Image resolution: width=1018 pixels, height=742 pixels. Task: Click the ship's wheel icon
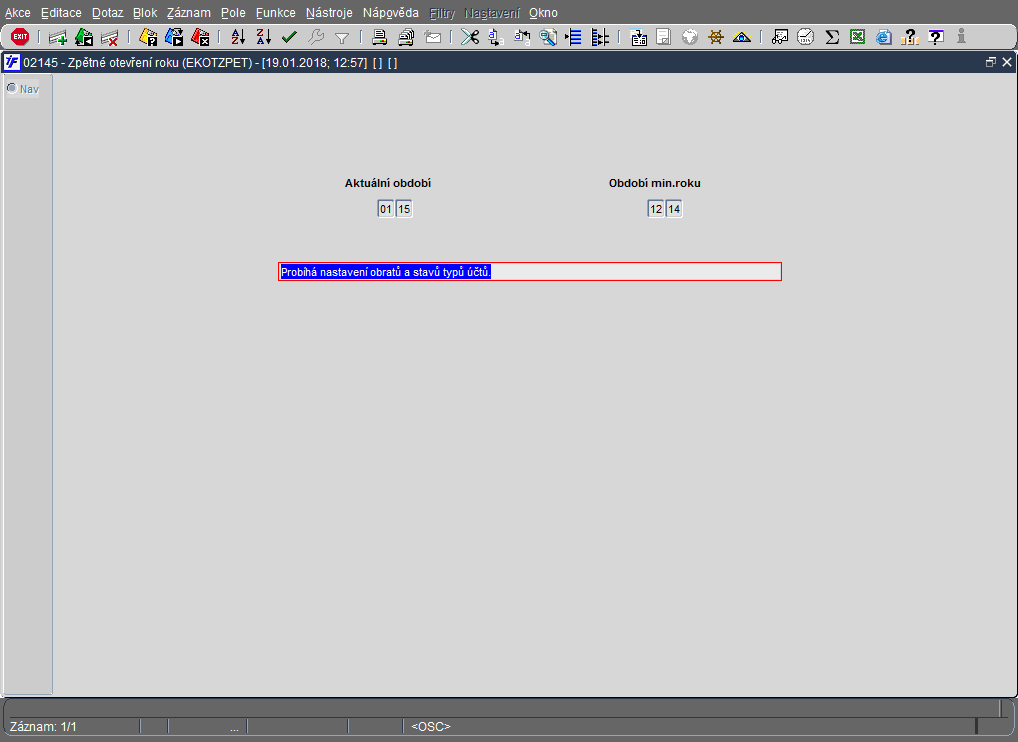click(x=715, y=37)
